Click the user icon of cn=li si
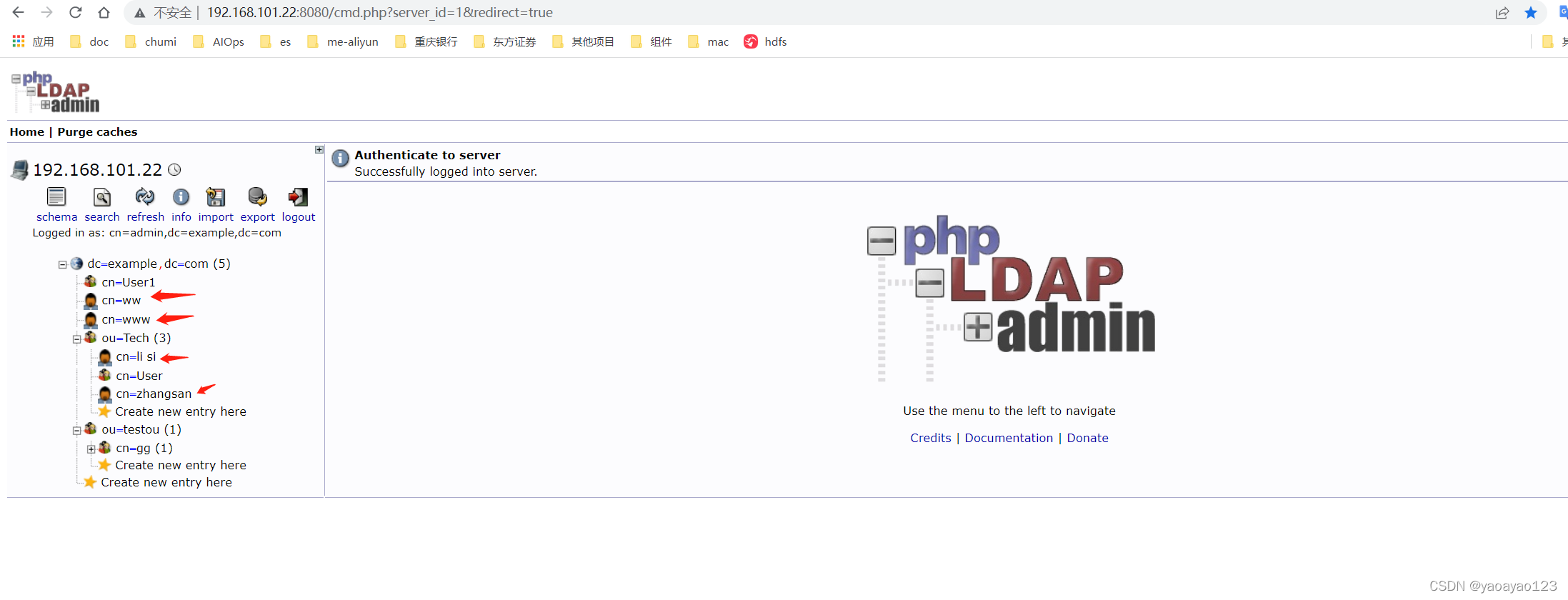 tap(105, 356)
